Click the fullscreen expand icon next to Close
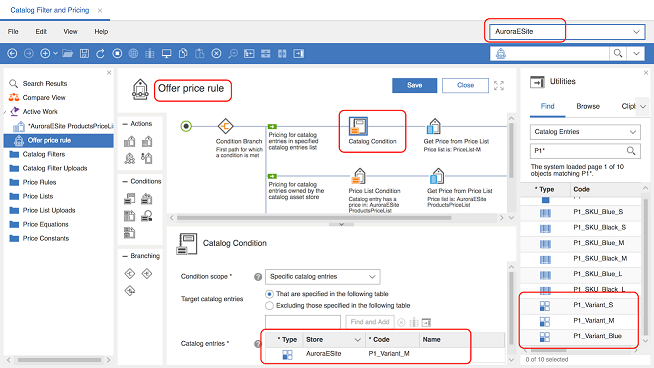 click(x=499, y=86)
